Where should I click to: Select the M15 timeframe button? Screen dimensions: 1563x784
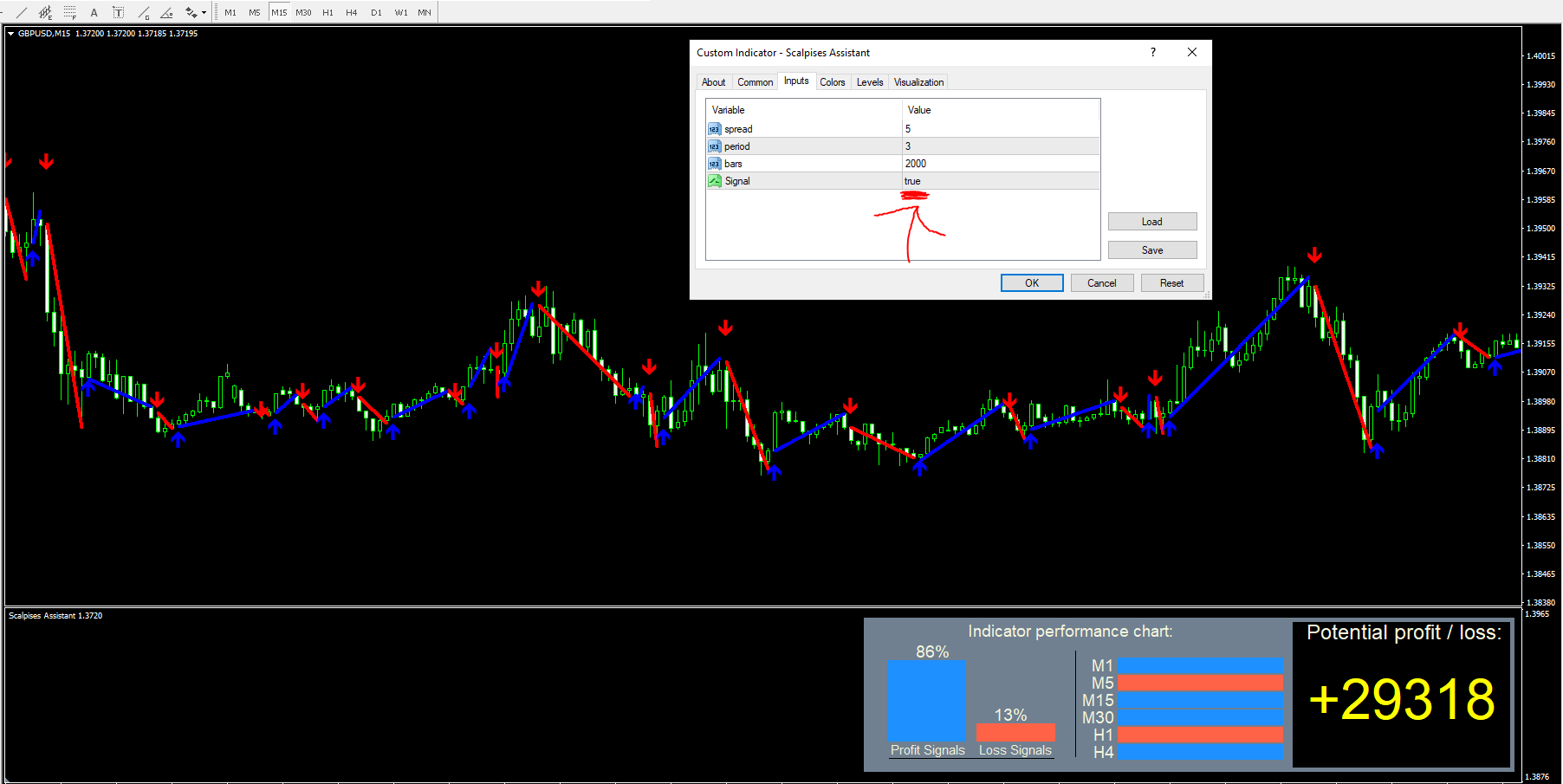coord(279,12)
